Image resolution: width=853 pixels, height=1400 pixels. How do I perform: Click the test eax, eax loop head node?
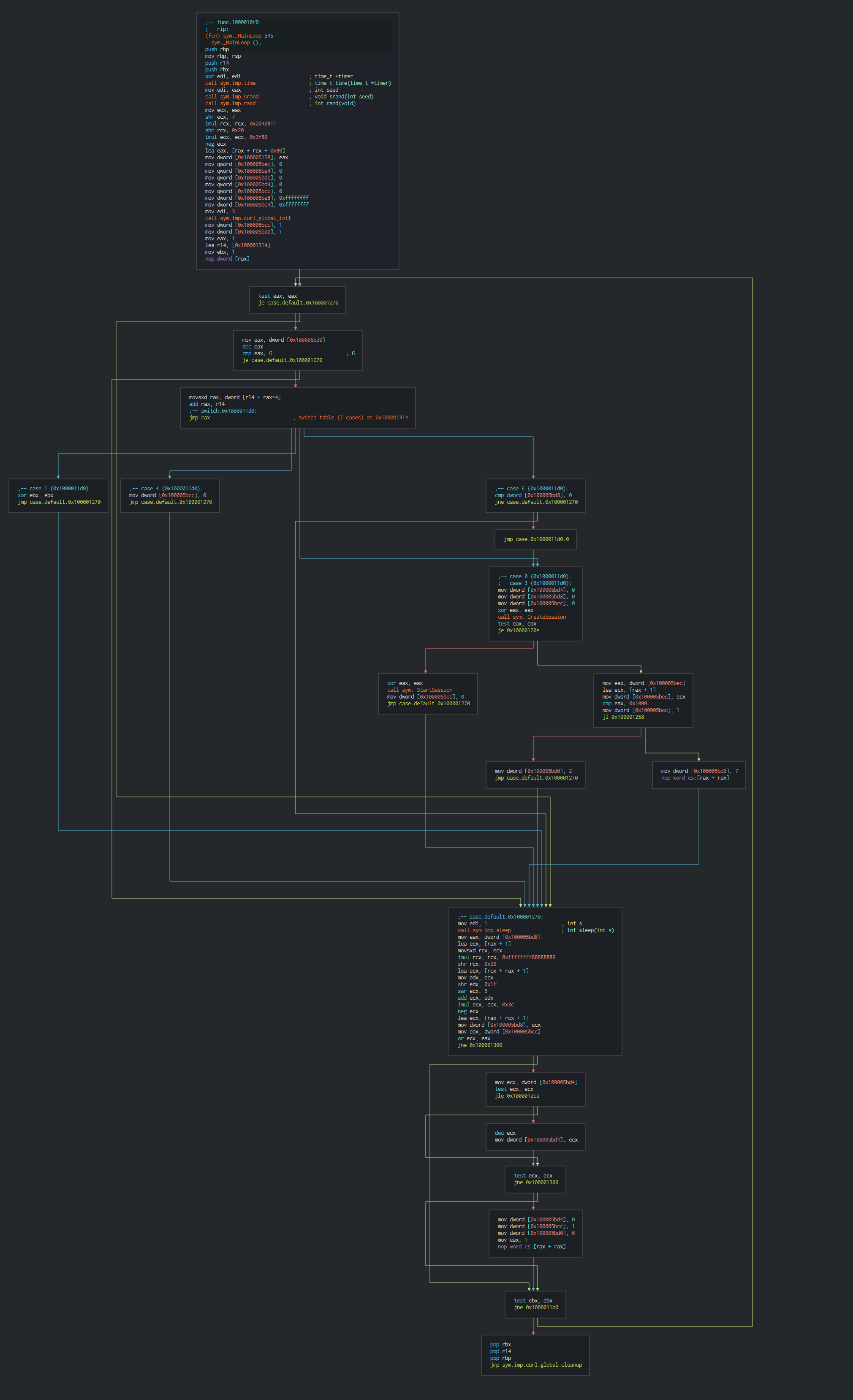tap(297, 299)
